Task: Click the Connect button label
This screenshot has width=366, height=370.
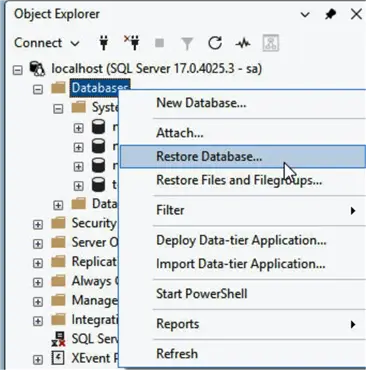Action: [x=38, y=43]
